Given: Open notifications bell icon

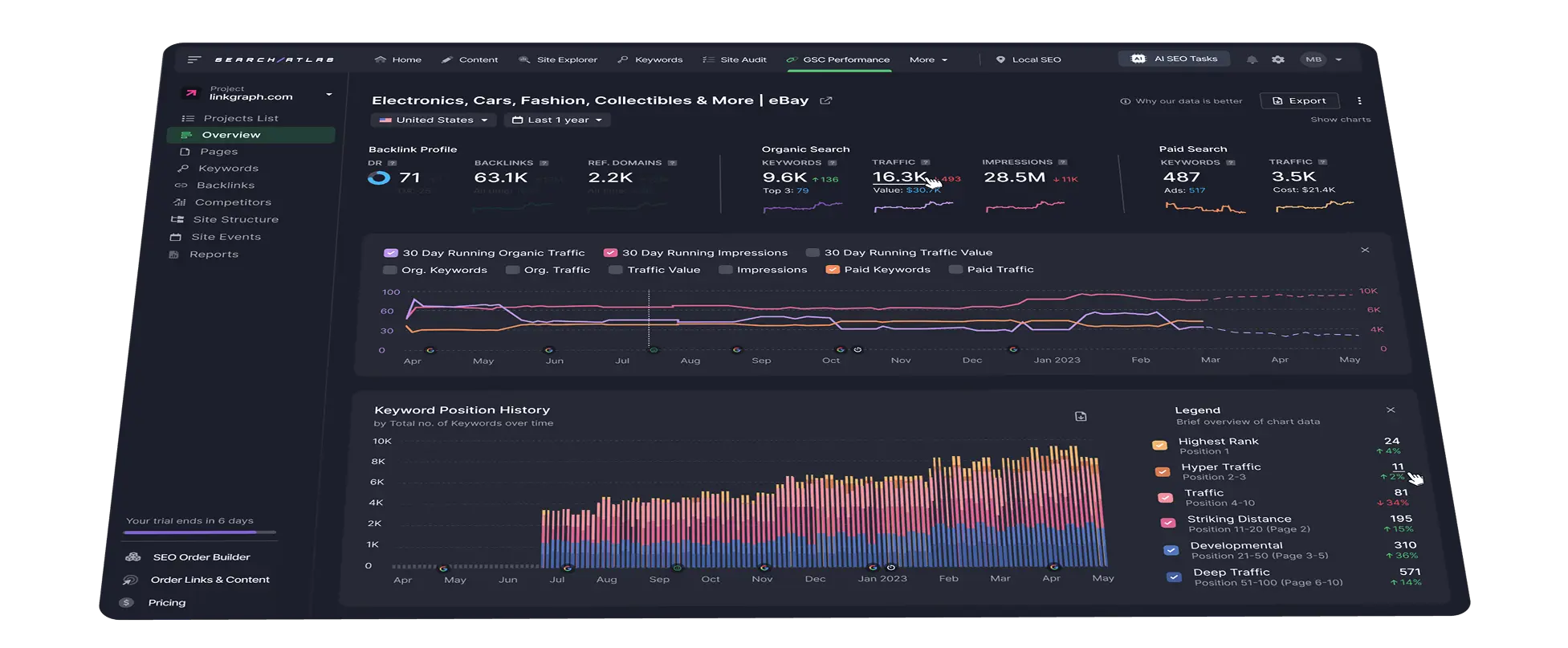Looking at the screenshot, I should click(1252, 59).
